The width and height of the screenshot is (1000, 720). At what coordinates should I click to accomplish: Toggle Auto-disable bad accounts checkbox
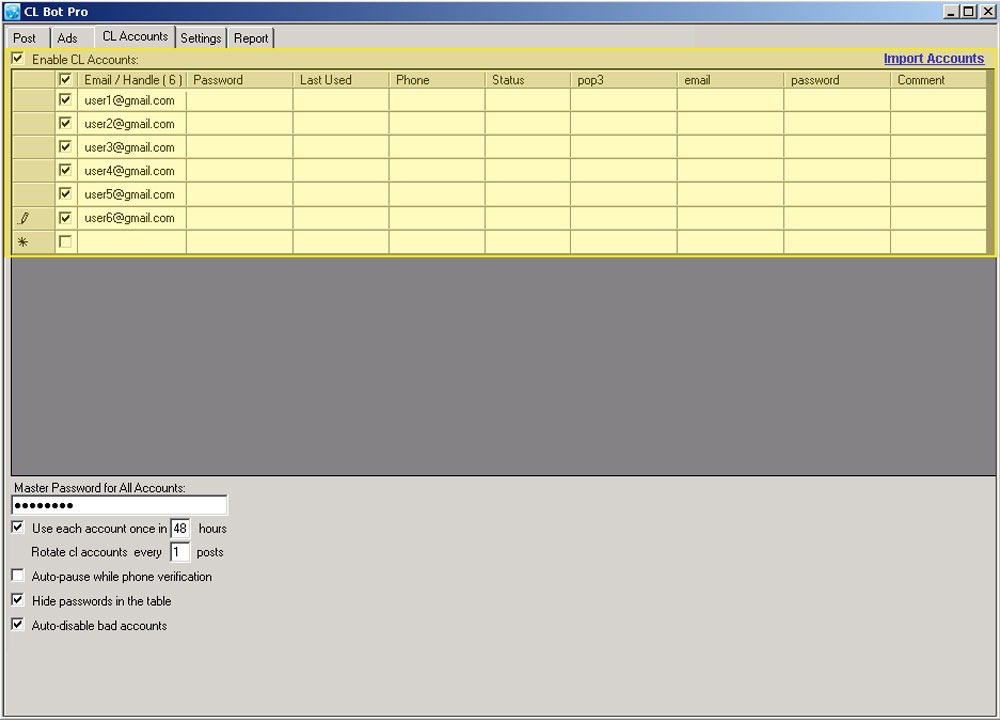tap(18, 625)
